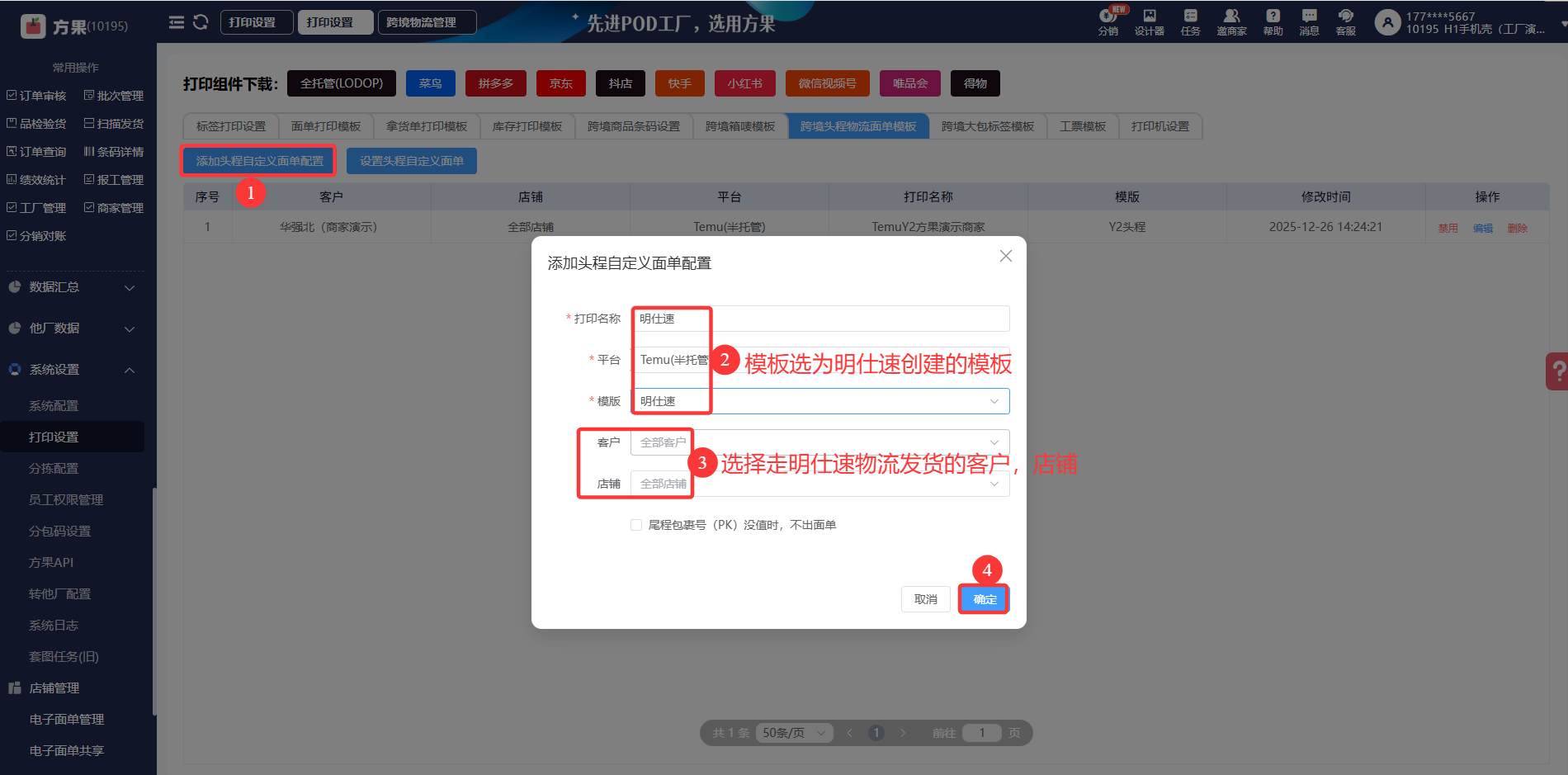This screenshot has height=775, width=1568.
Task: Open 订单查询 shortcut in sidebar
Action: pyautogui.click(x=37, y=152)
